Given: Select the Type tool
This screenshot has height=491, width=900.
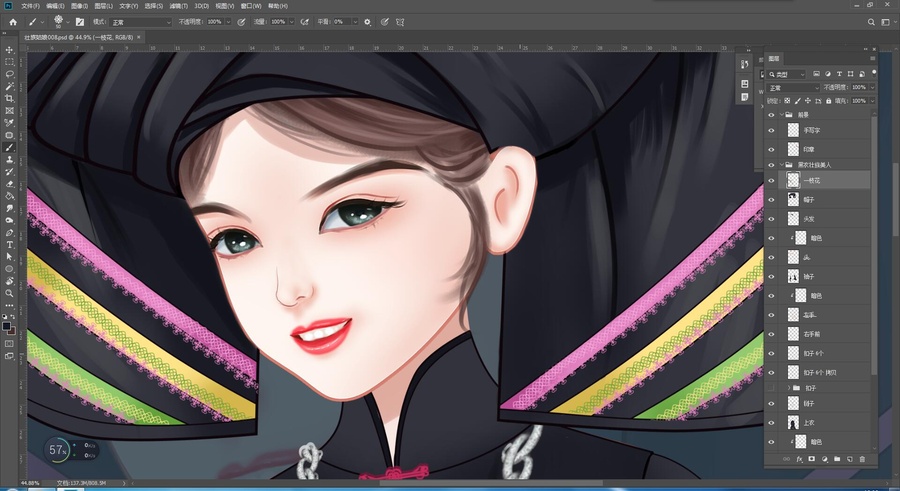Looking at the screenshot, I should [x=9, y=245].
